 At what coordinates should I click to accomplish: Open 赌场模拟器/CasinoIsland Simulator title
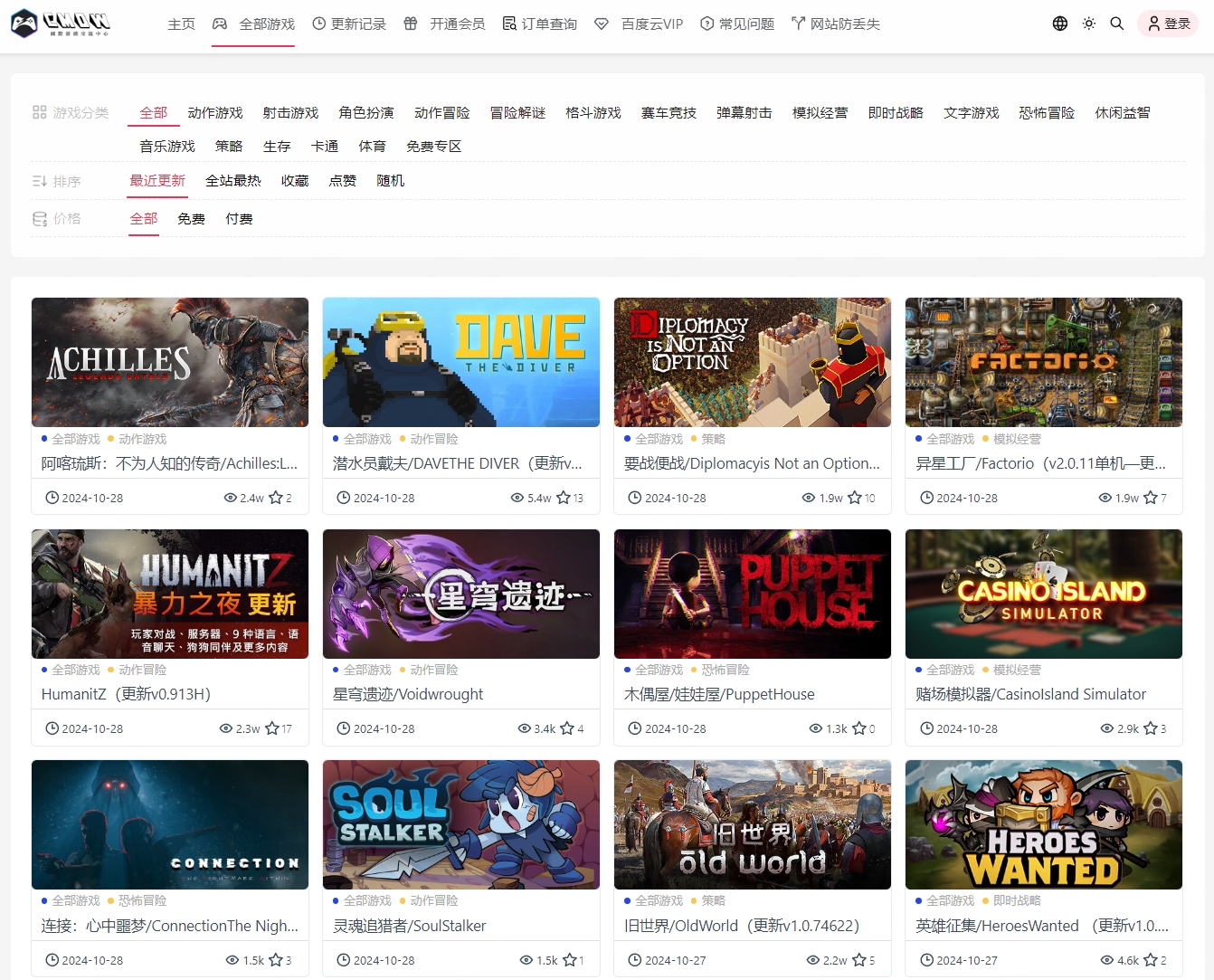(x=1030, y=694)
